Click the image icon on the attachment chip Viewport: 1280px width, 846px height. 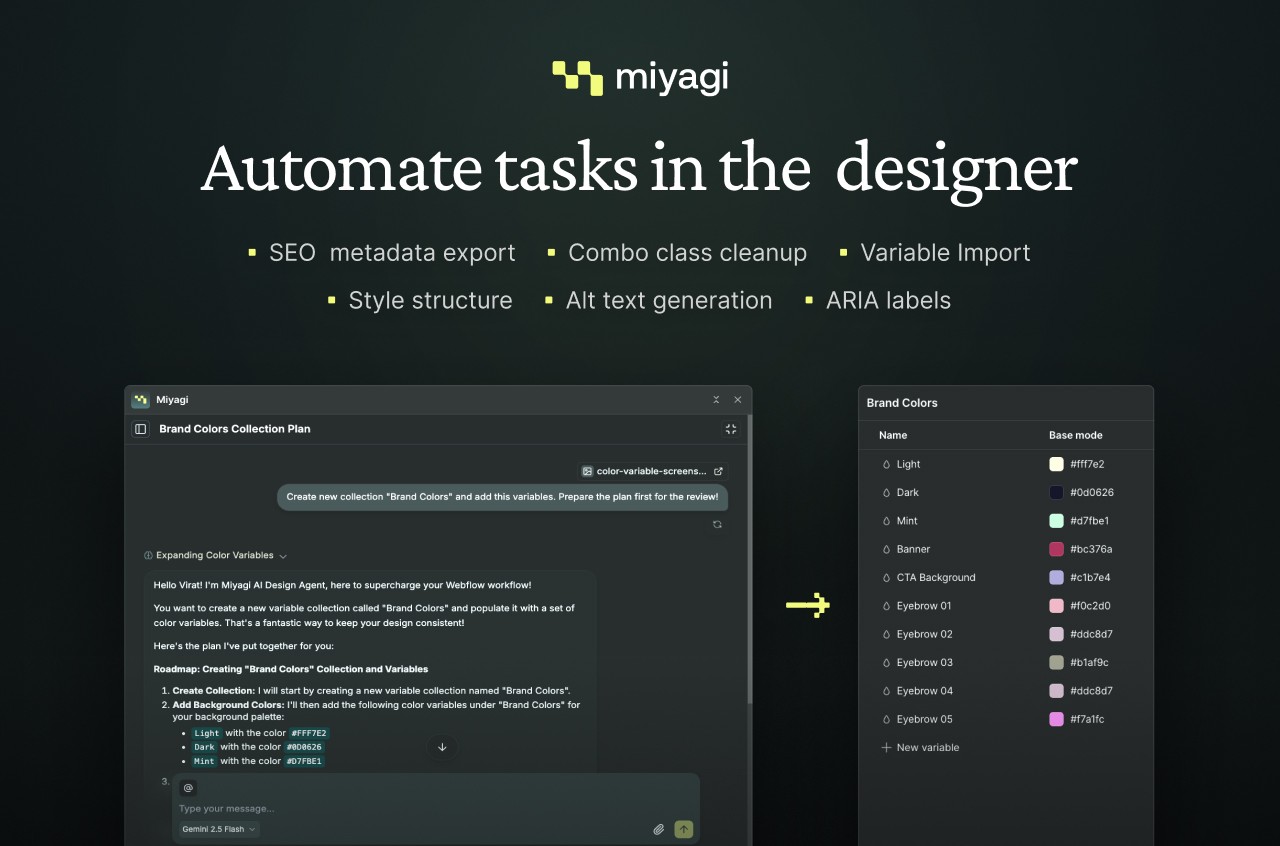(x=588, y=471)
